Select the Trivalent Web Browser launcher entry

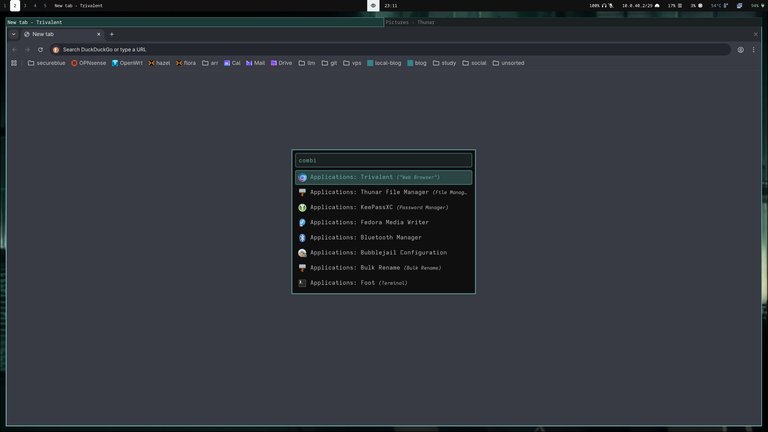pos(384,177)
